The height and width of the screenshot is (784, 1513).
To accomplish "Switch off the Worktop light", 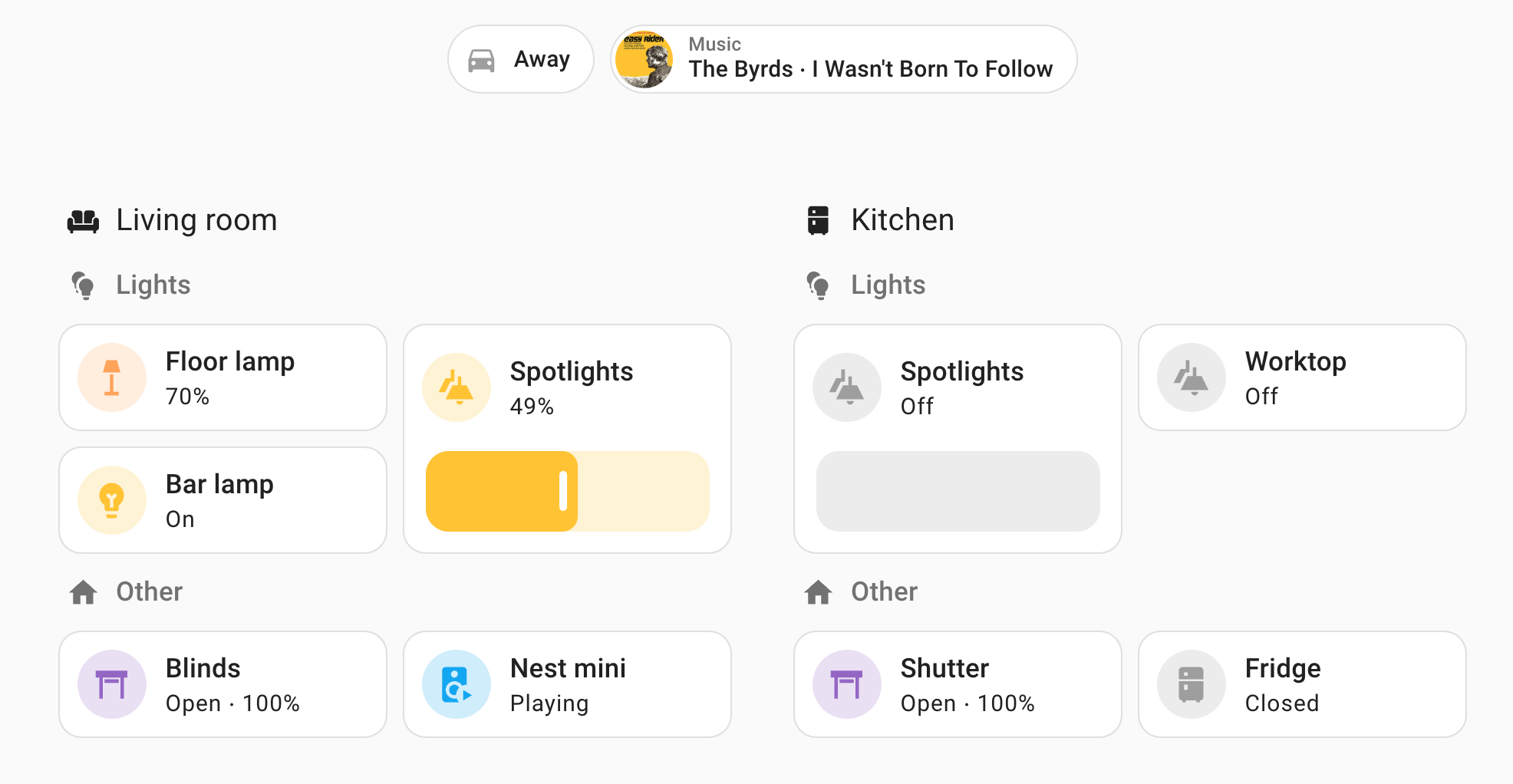I will click(x=1300, y=377).
